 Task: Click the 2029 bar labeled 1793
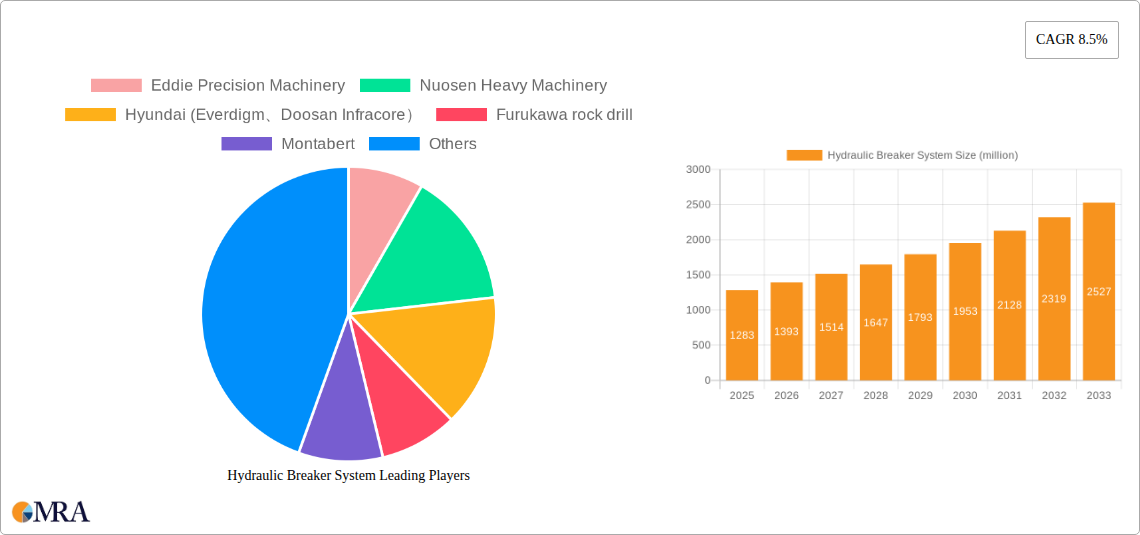tap(920, 317)
